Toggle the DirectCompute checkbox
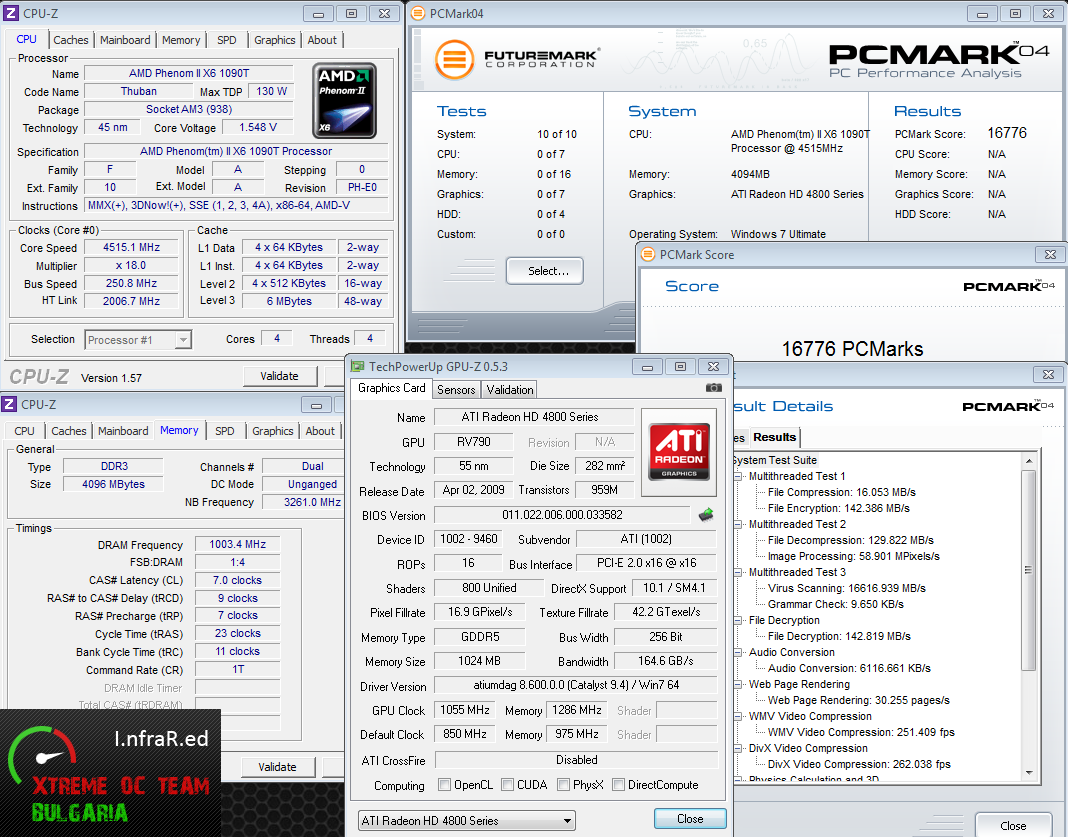Screen dimensions: 1068x837 [618, 785]
